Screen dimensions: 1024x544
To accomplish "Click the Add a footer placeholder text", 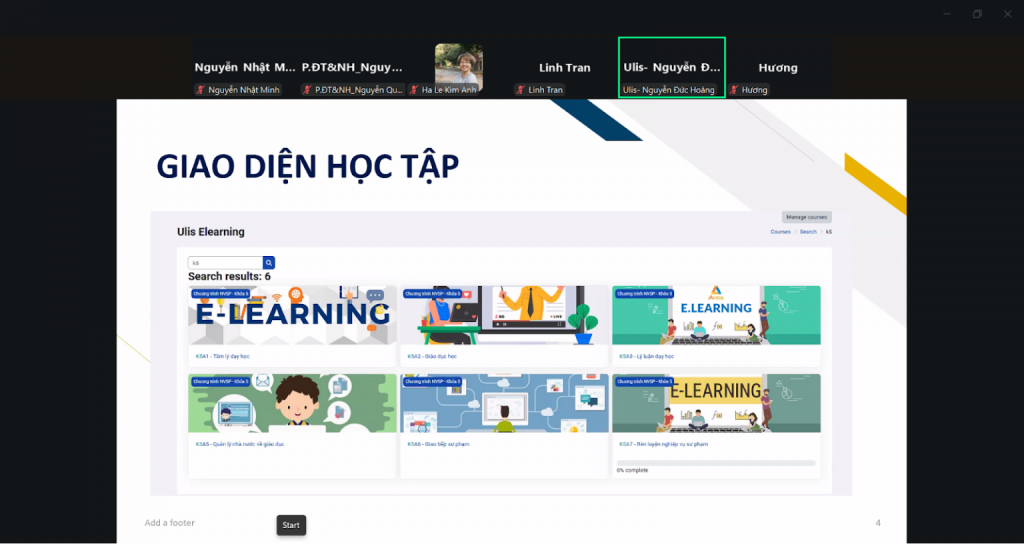I will pyautogui.click(x=169, y=523).
